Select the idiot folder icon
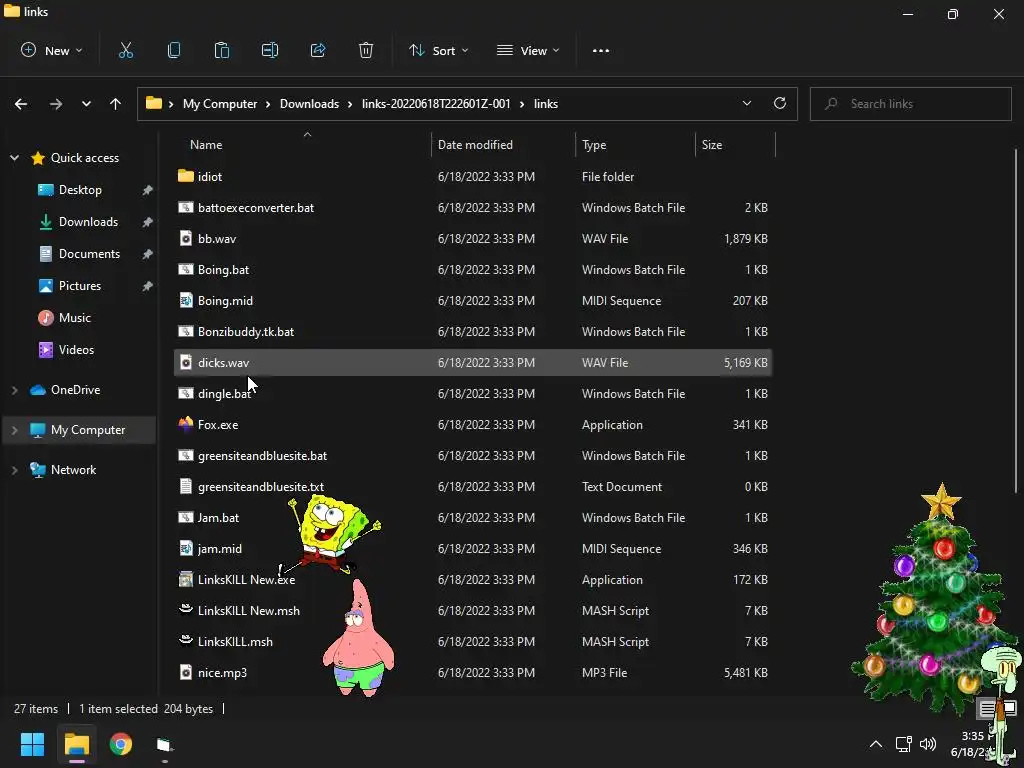This screenshot has height=768, width=1024. [186, 176]
